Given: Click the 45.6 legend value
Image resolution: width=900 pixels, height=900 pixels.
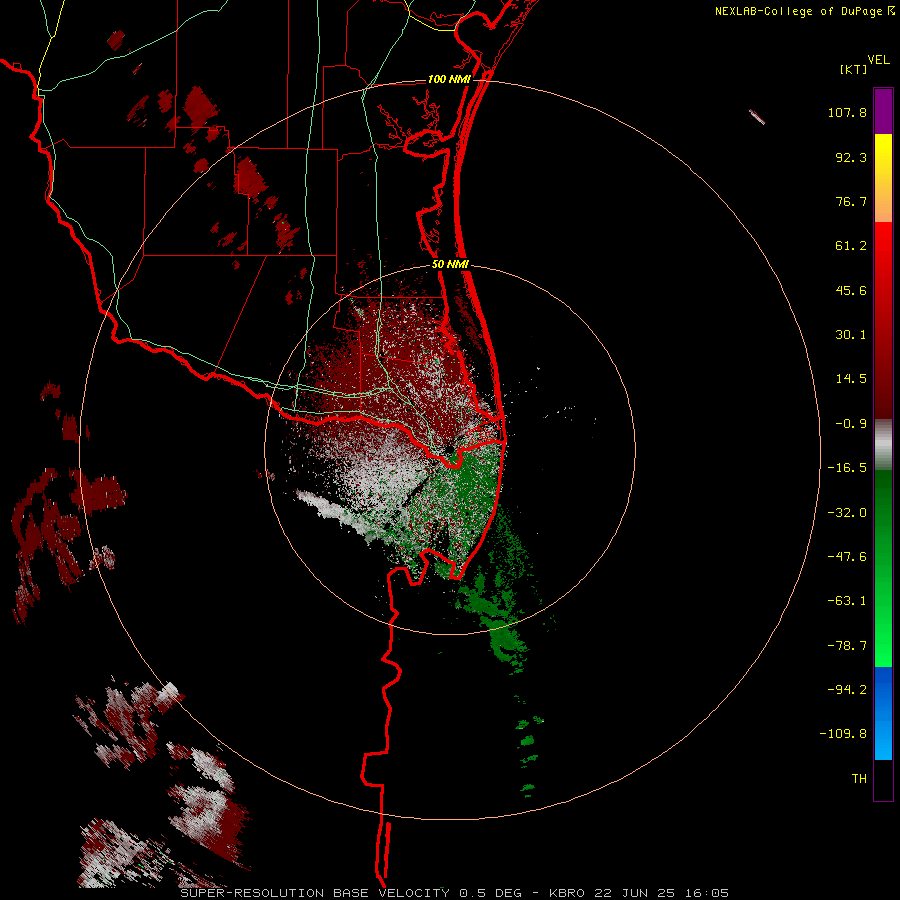Looking at the screenshot, I should pos(851,290).
